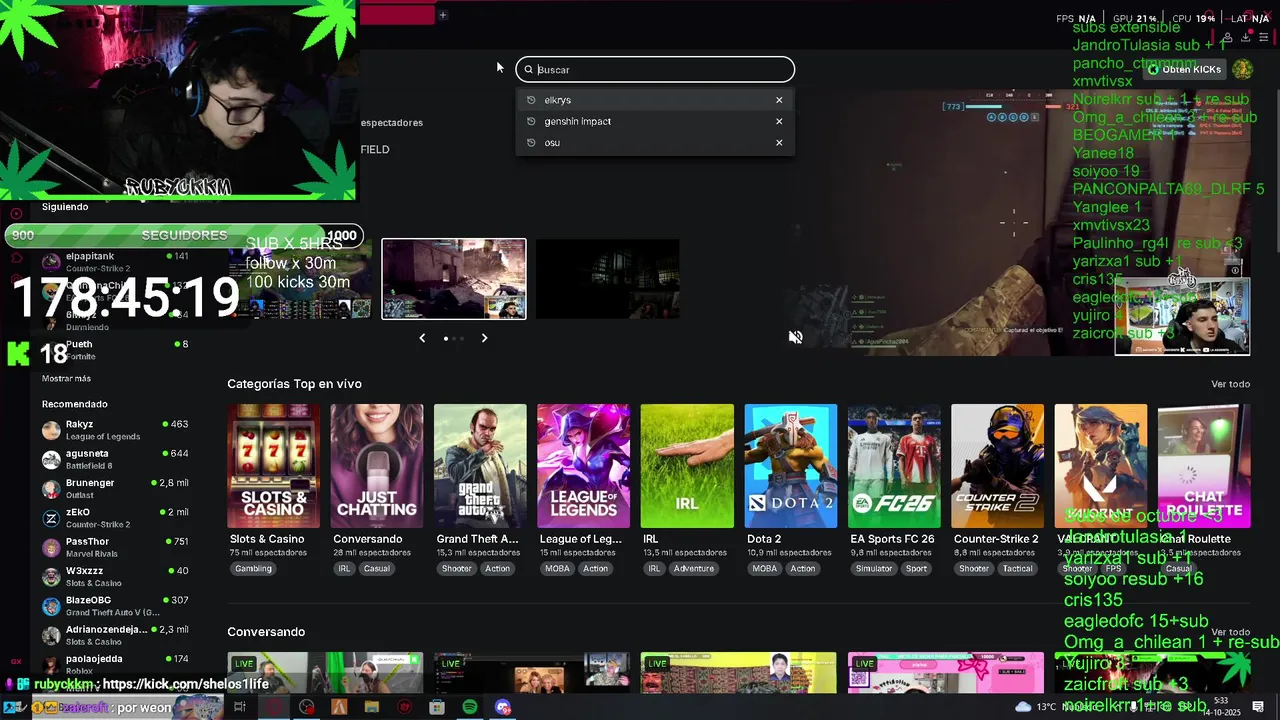Click 'Simulator' tag under EA Sports FC 26
Viewport: 1280px width, 720px height.
click(x=874, y=569)
